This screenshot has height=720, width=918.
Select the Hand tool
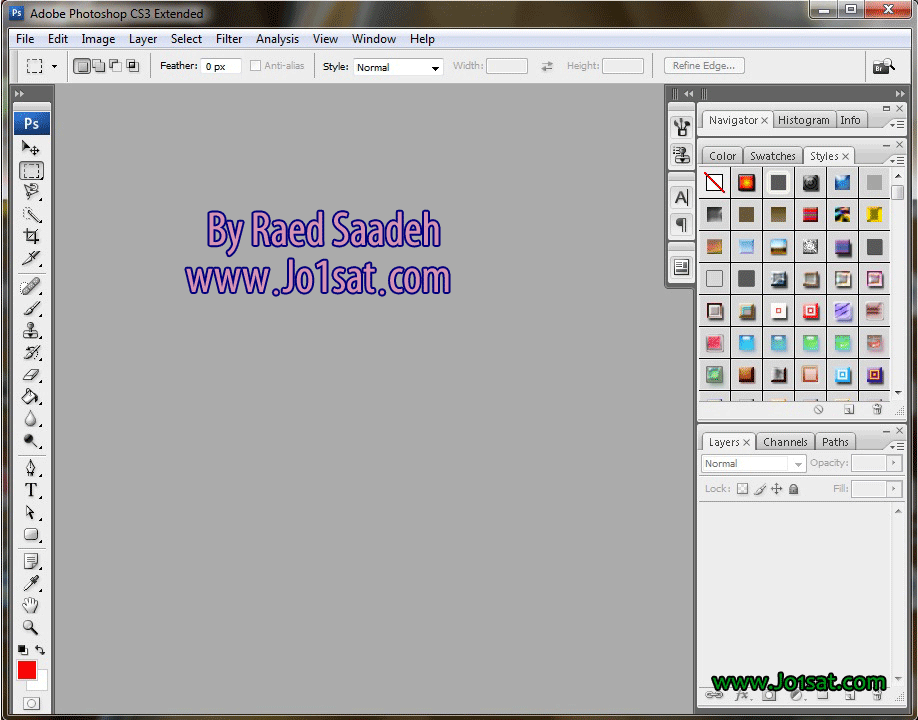31,605
